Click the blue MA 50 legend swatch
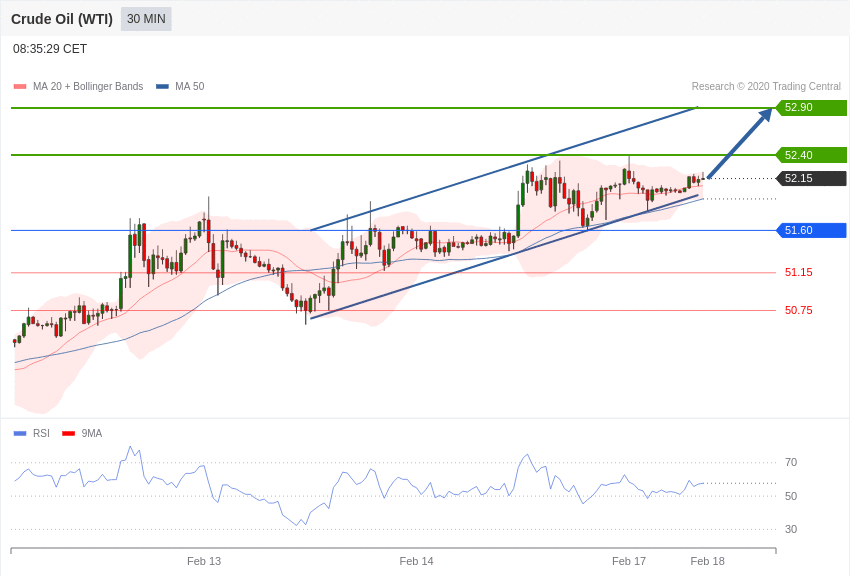 [x=163, y=87]
